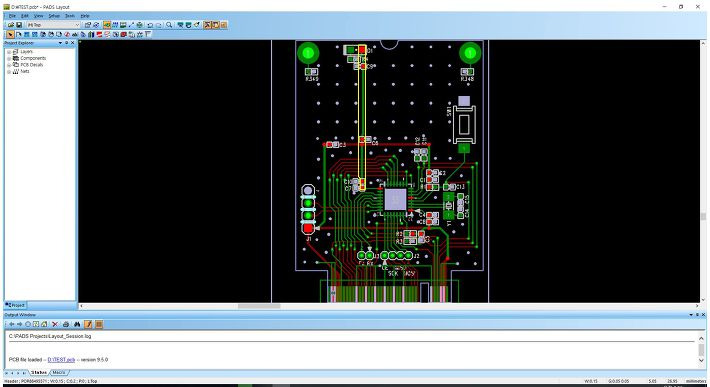Click the last drafting toolbar options icon

(x=148, y=34)
